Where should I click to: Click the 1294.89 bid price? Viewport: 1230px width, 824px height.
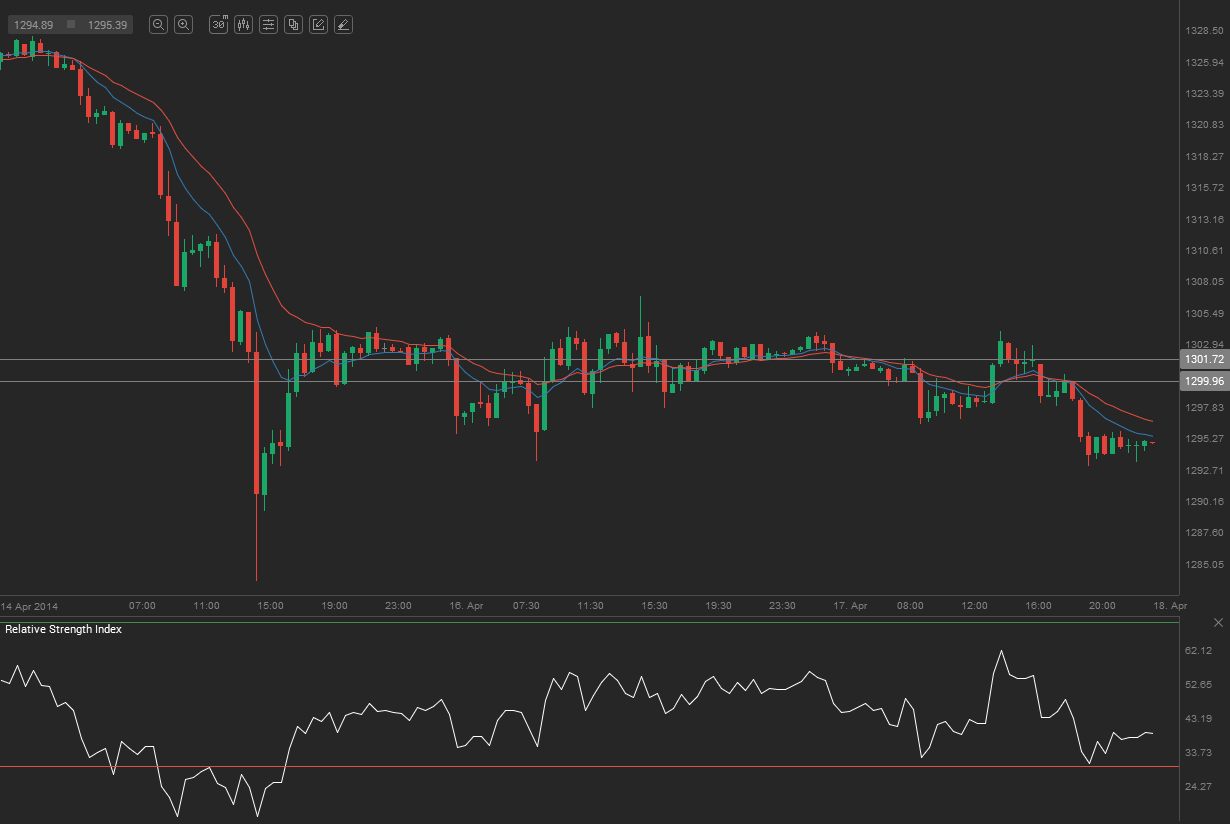coord(33,25)
